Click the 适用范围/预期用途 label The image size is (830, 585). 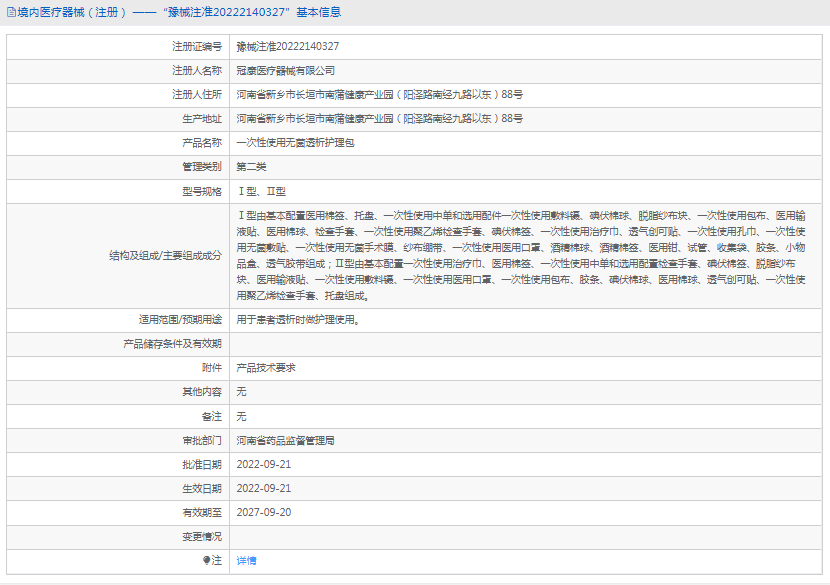pyautogui.click(x=181, y=320)
